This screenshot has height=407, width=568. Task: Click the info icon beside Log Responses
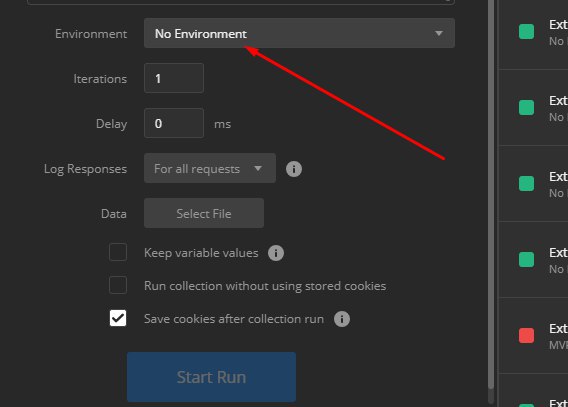[x=294, y=169]
